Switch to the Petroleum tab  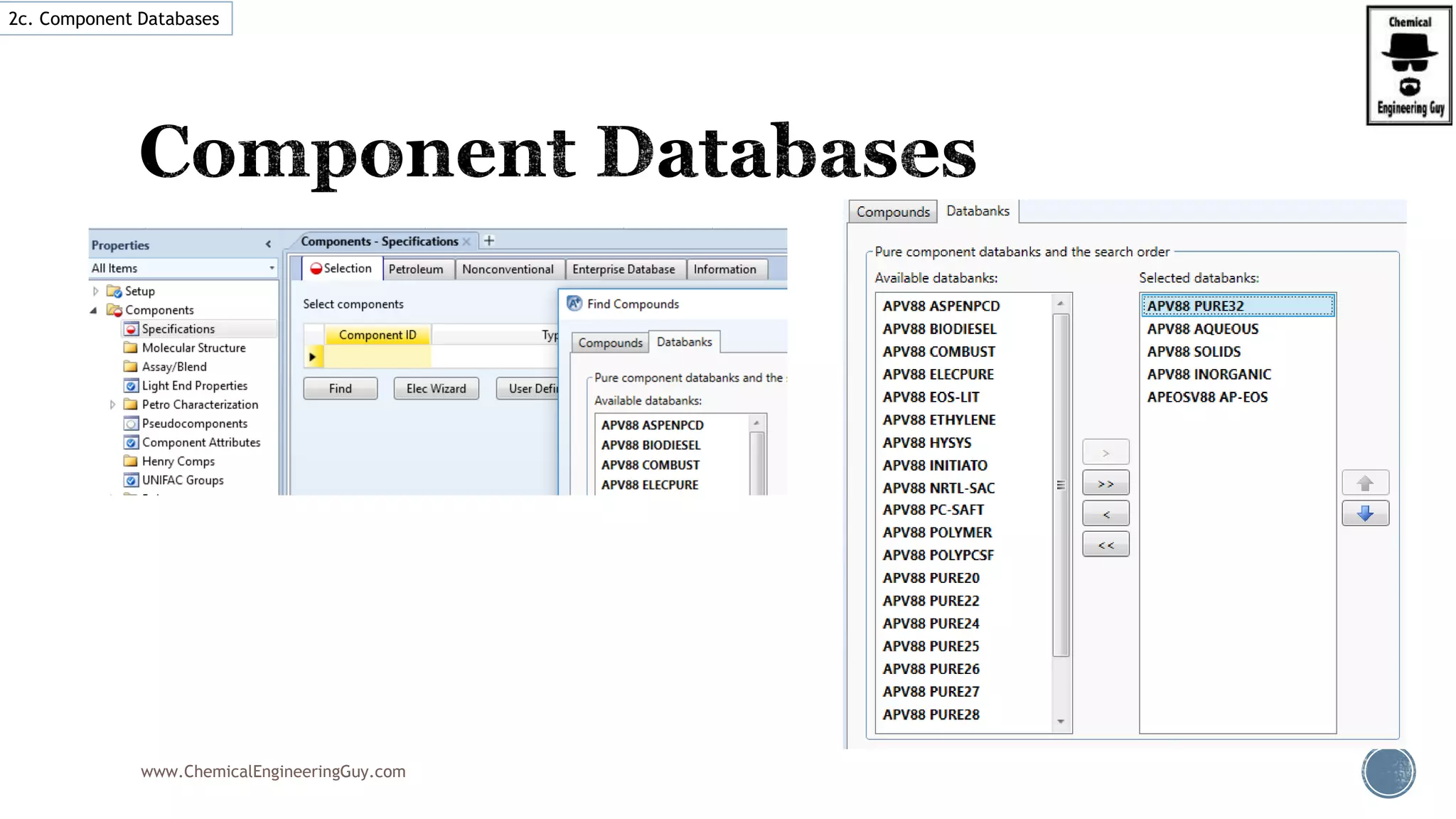click(416, 269)
